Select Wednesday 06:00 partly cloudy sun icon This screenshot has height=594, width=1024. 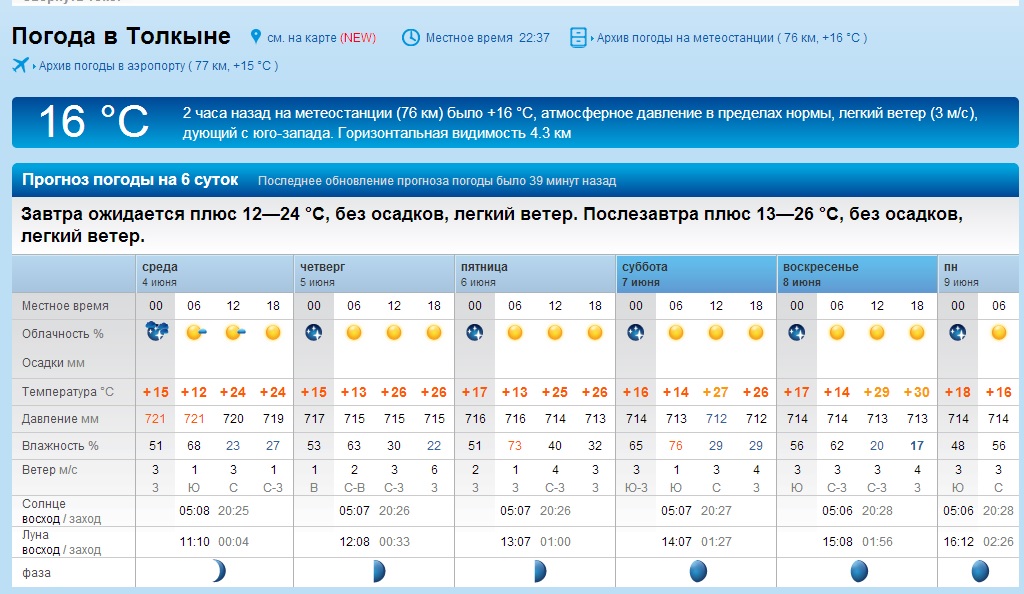195,332
